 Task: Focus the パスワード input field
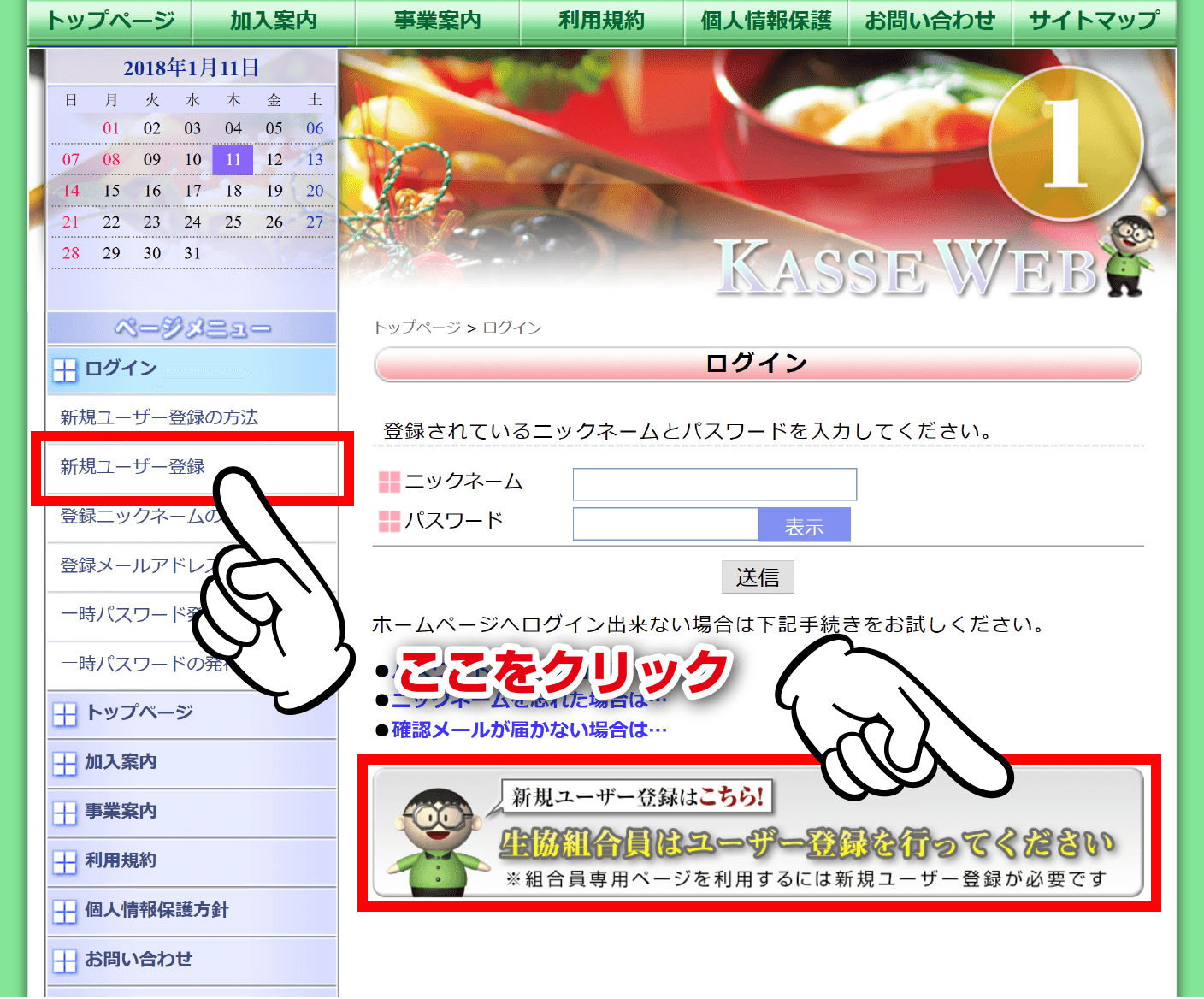665,524
